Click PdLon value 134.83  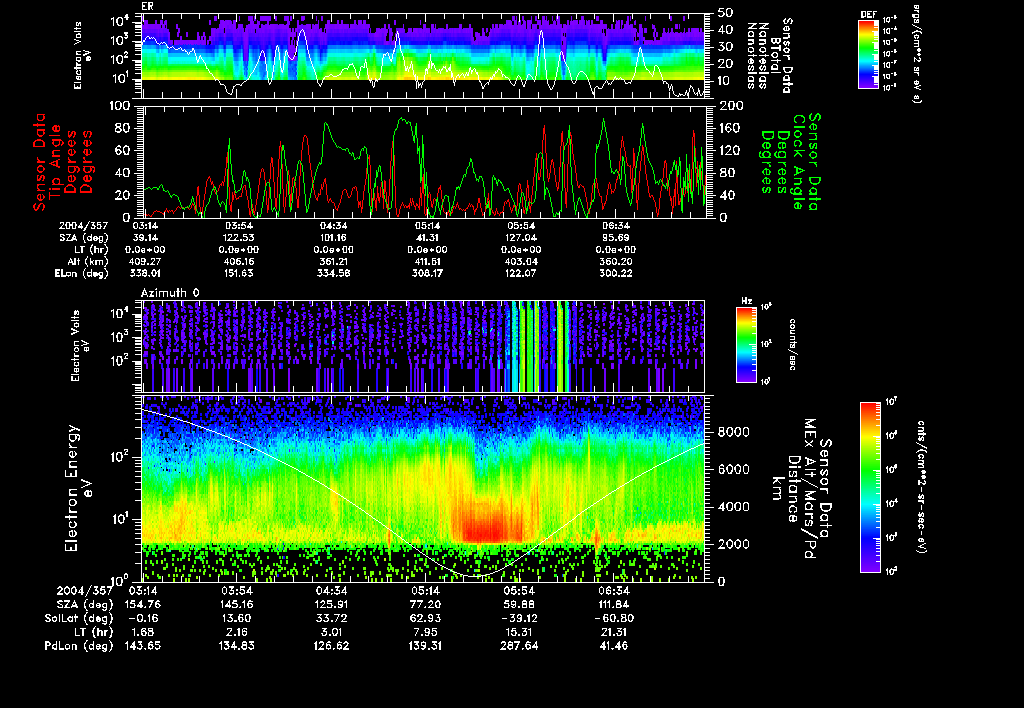(x=236, y=645)
